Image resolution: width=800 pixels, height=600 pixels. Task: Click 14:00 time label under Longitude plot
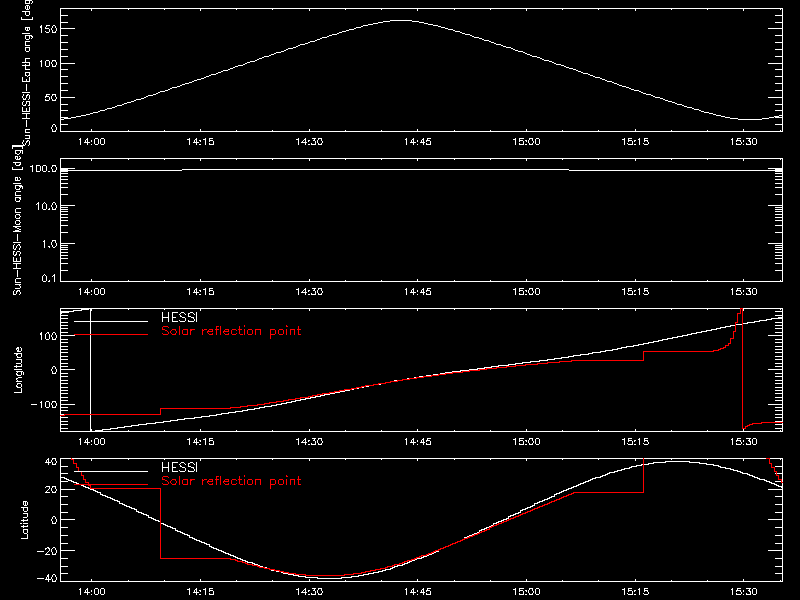92,442
